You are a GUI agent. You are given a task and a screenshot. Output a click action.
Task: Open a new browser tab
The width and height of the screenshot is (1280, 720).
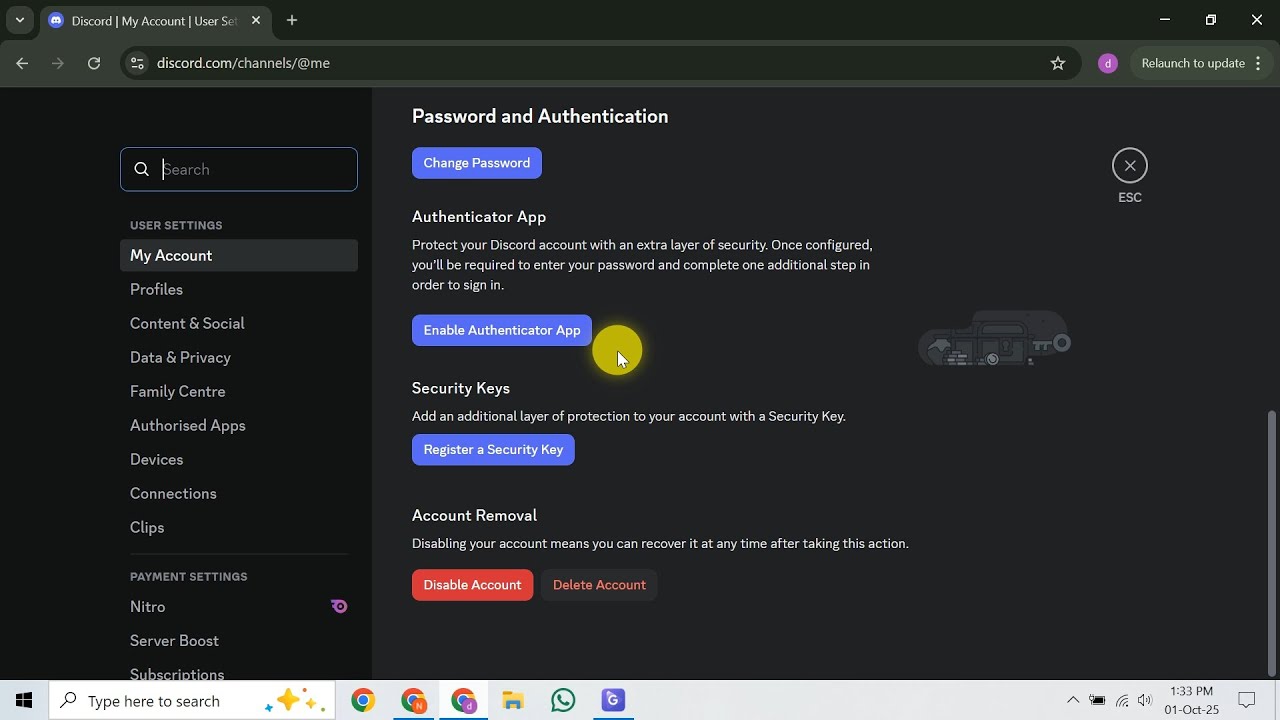(x=292, y=20)
